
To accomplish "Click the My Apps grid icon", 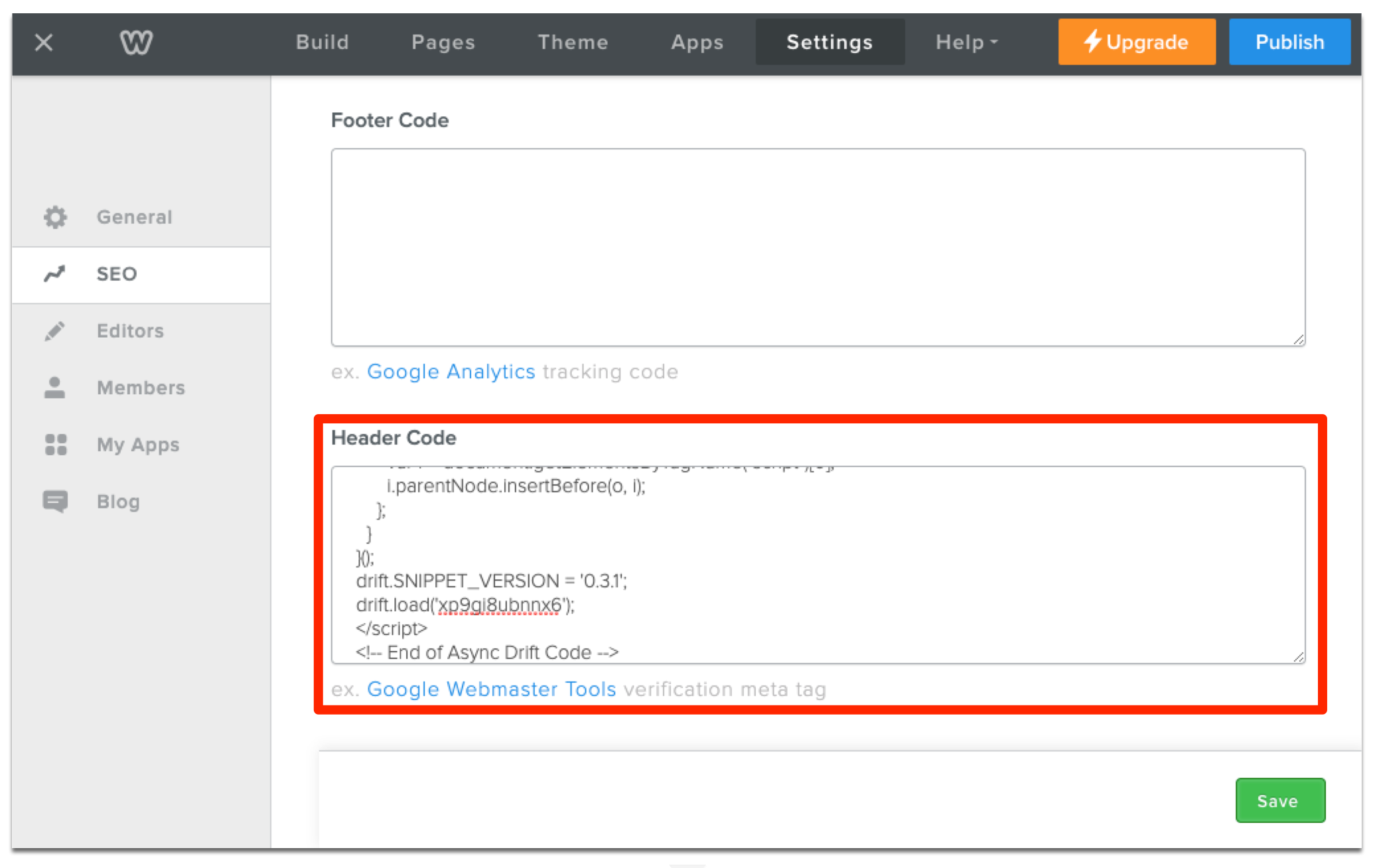I will pyautogui.click(x=56, y=445).
